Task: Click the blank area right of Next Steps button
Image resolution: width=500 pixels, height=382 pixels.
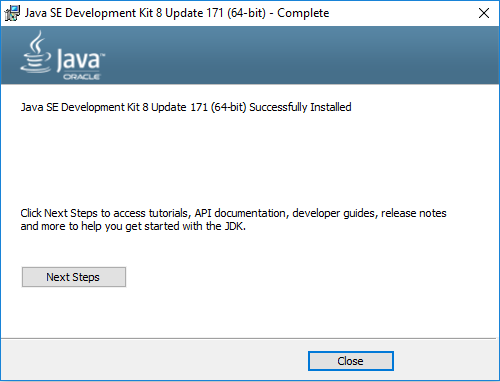Action: (300, 277)
